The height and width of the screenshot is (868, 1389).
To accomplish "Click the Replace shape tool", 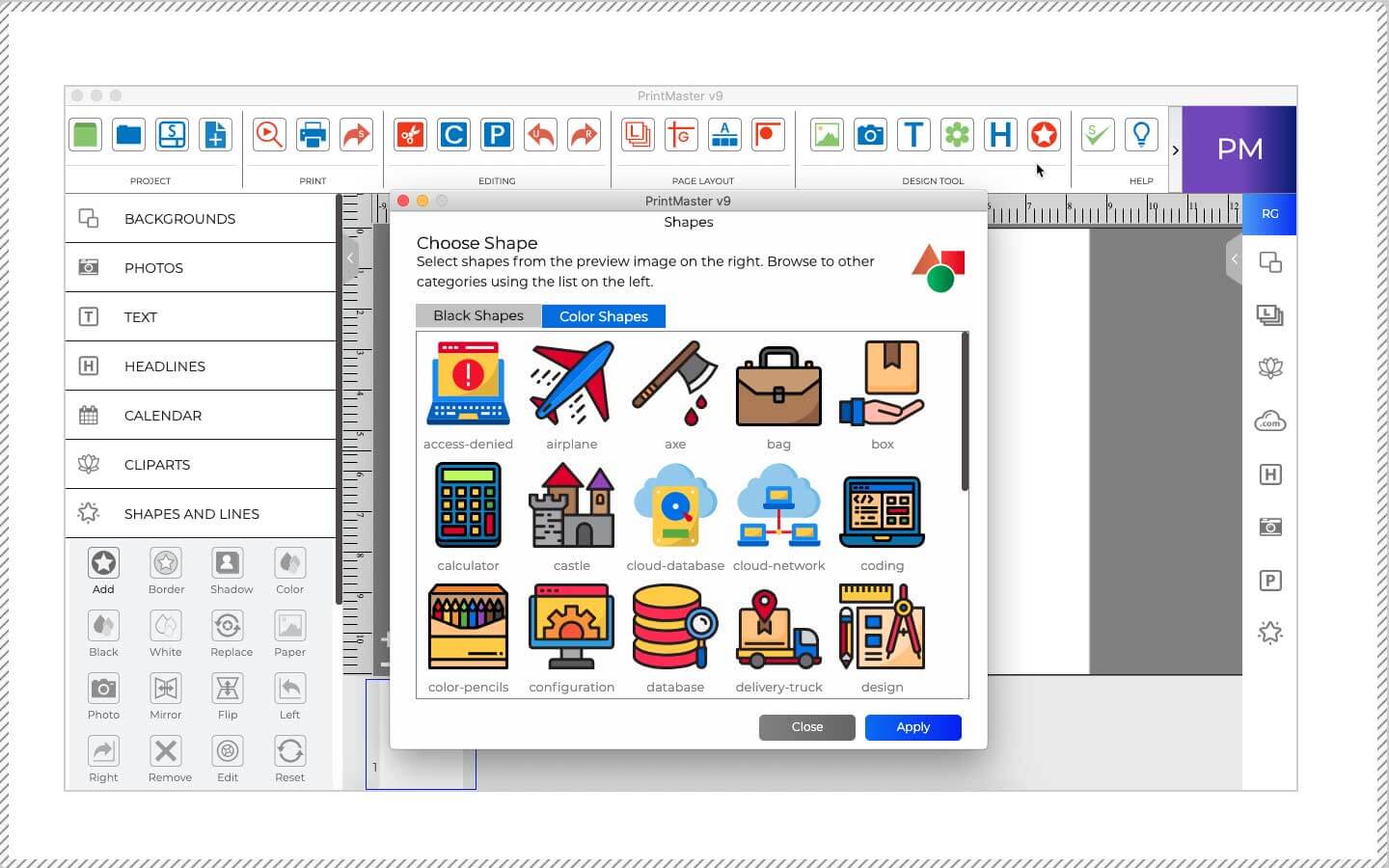I will point(231,634).
